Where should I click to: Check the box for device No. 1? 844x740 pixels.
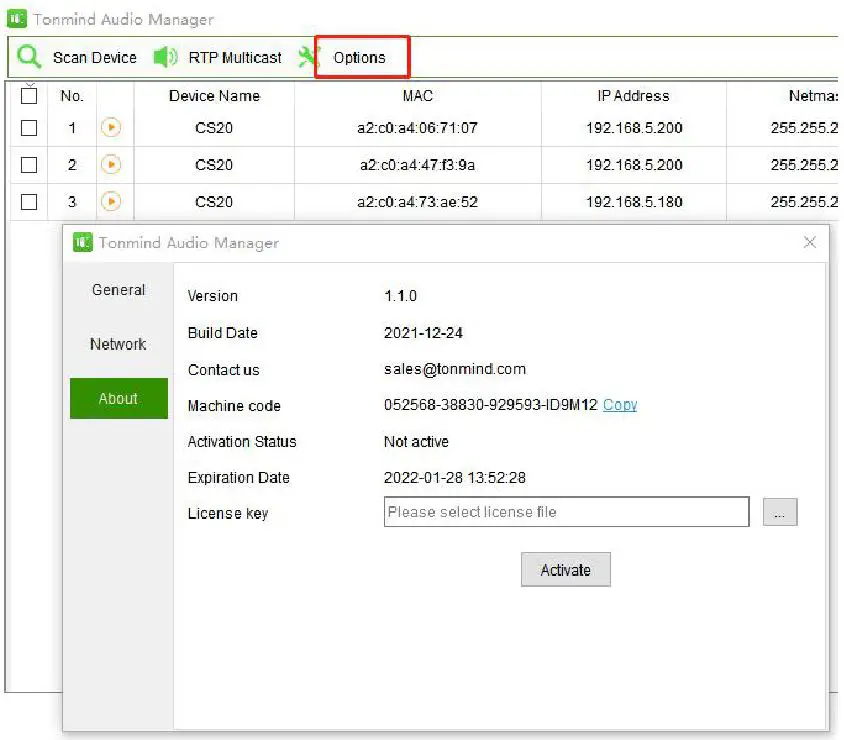29,128
